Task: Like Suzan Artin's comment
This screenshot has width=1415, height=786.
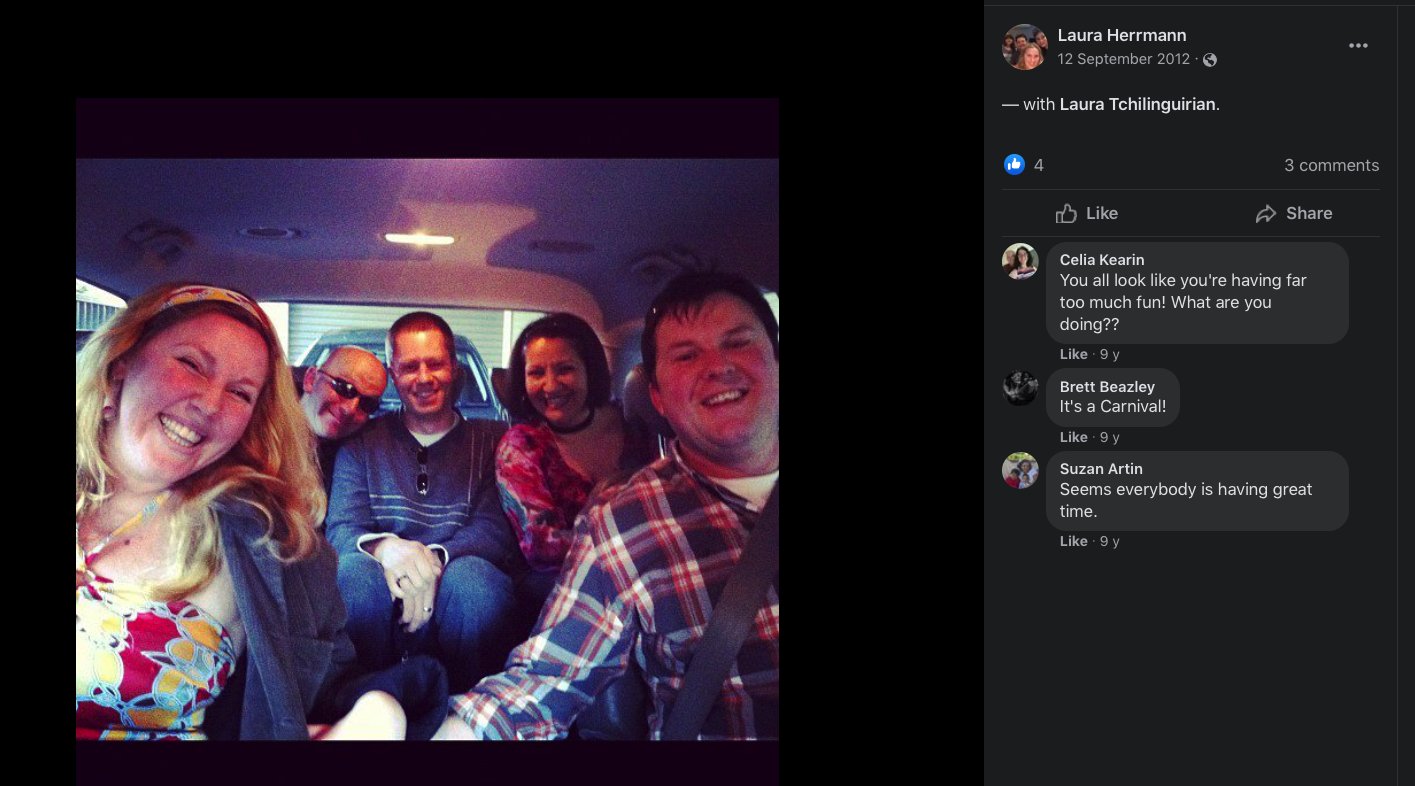Action: pos(1074,541)
